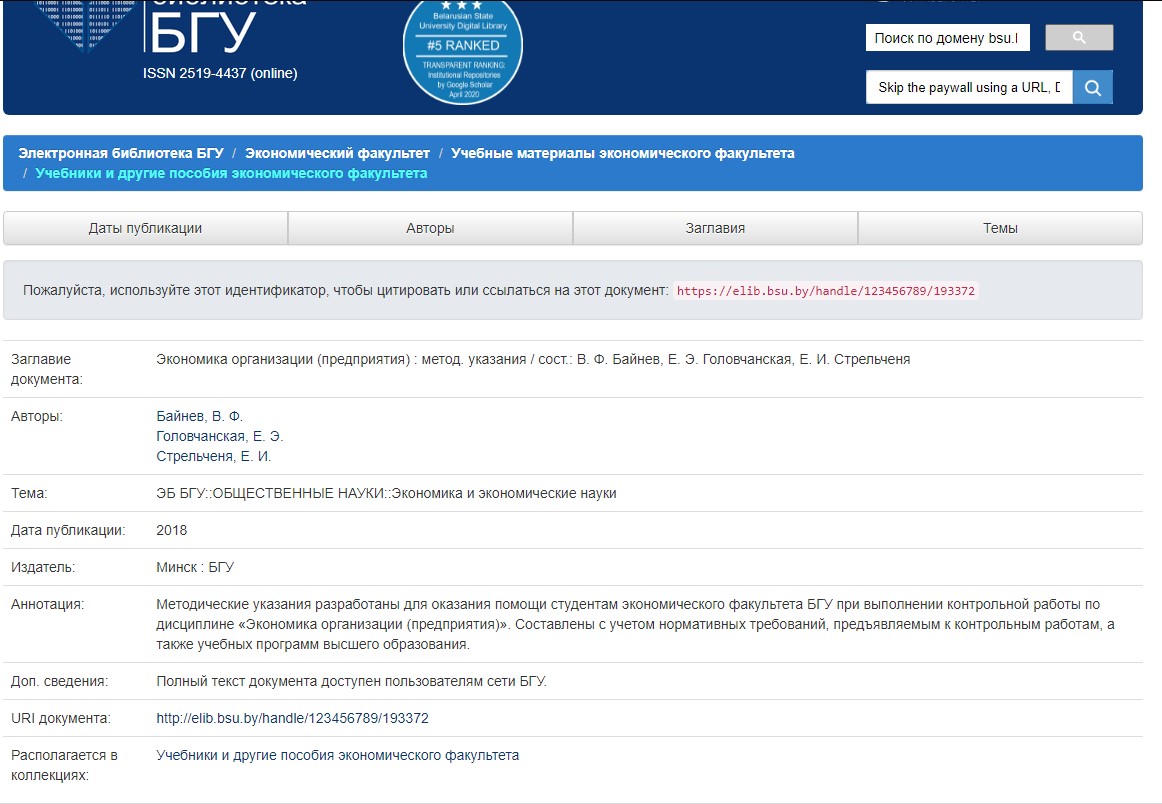Open the 'Темы' browse tab
The height and width of the screenshot is (804, 1162).
pyautogui.click(x=1000, y=228)
